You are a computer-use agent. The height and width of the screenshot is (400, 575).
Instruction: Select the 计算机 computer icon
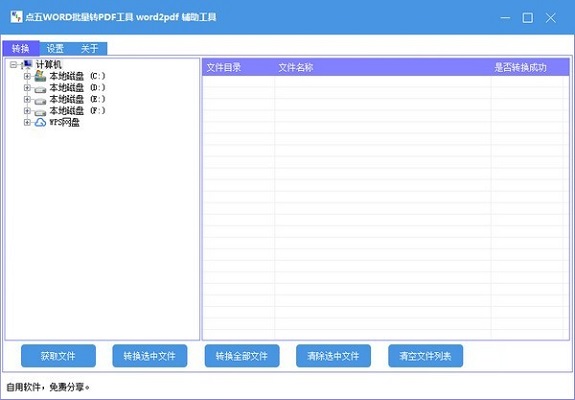(x=28, y=65)
